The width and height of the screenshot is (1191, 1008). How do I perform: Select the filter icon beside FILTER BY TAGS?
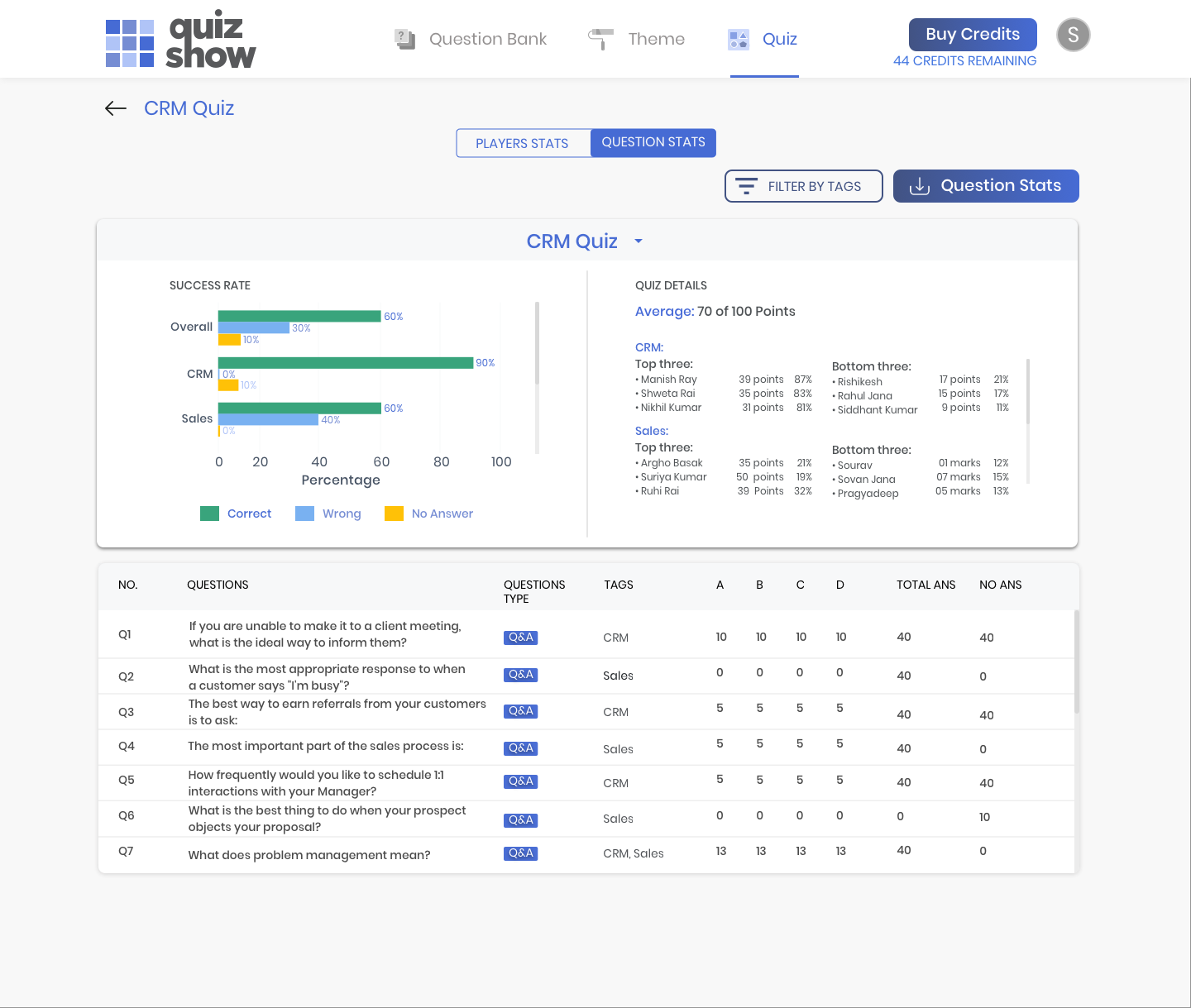[x=747, y=186]
